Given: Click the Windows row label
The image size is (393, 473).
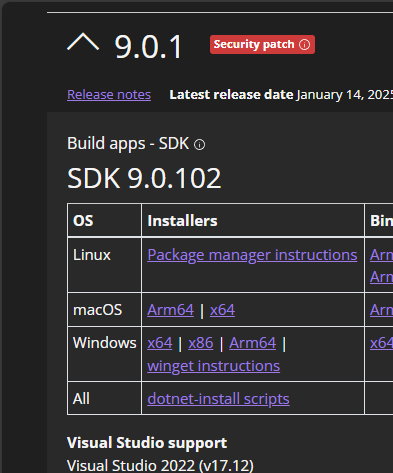Looking at the screenshot, I should click(x=105, y=343).
